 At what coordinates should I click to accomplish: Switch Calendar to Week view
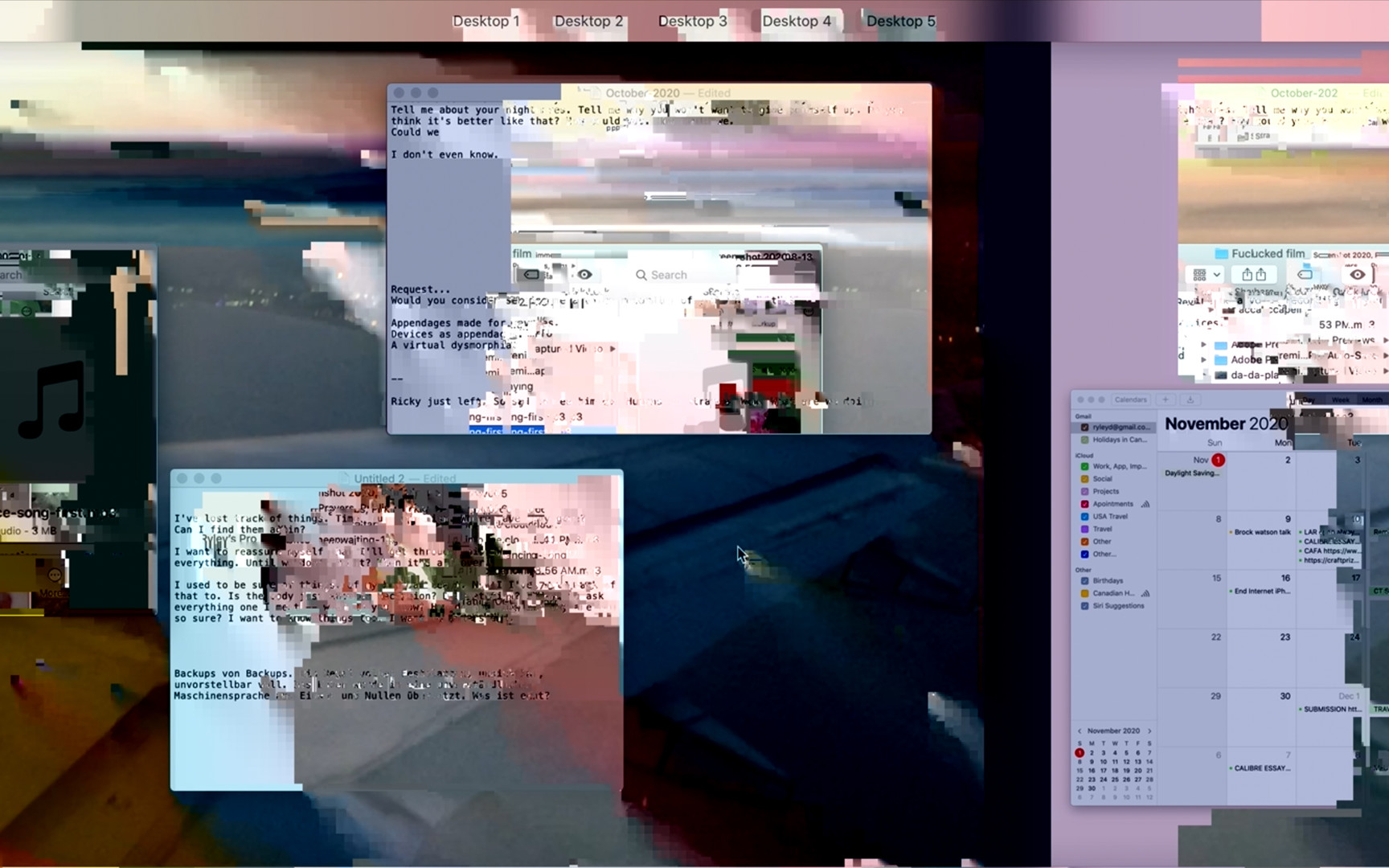click(1341, 399)
